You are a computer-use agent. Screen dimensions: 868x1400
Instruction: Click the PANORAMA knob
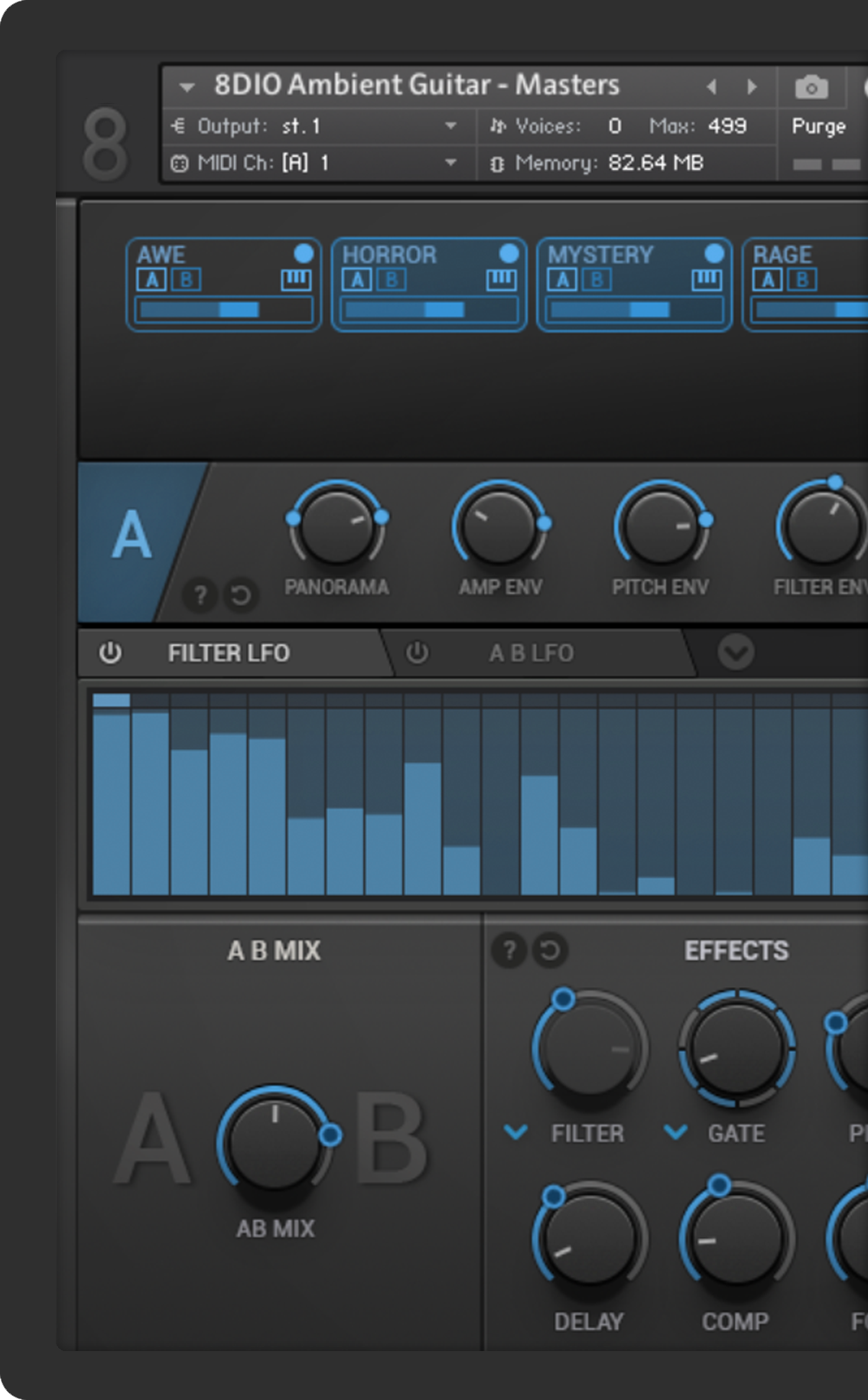pyautogui.click(x=336, y=526)
